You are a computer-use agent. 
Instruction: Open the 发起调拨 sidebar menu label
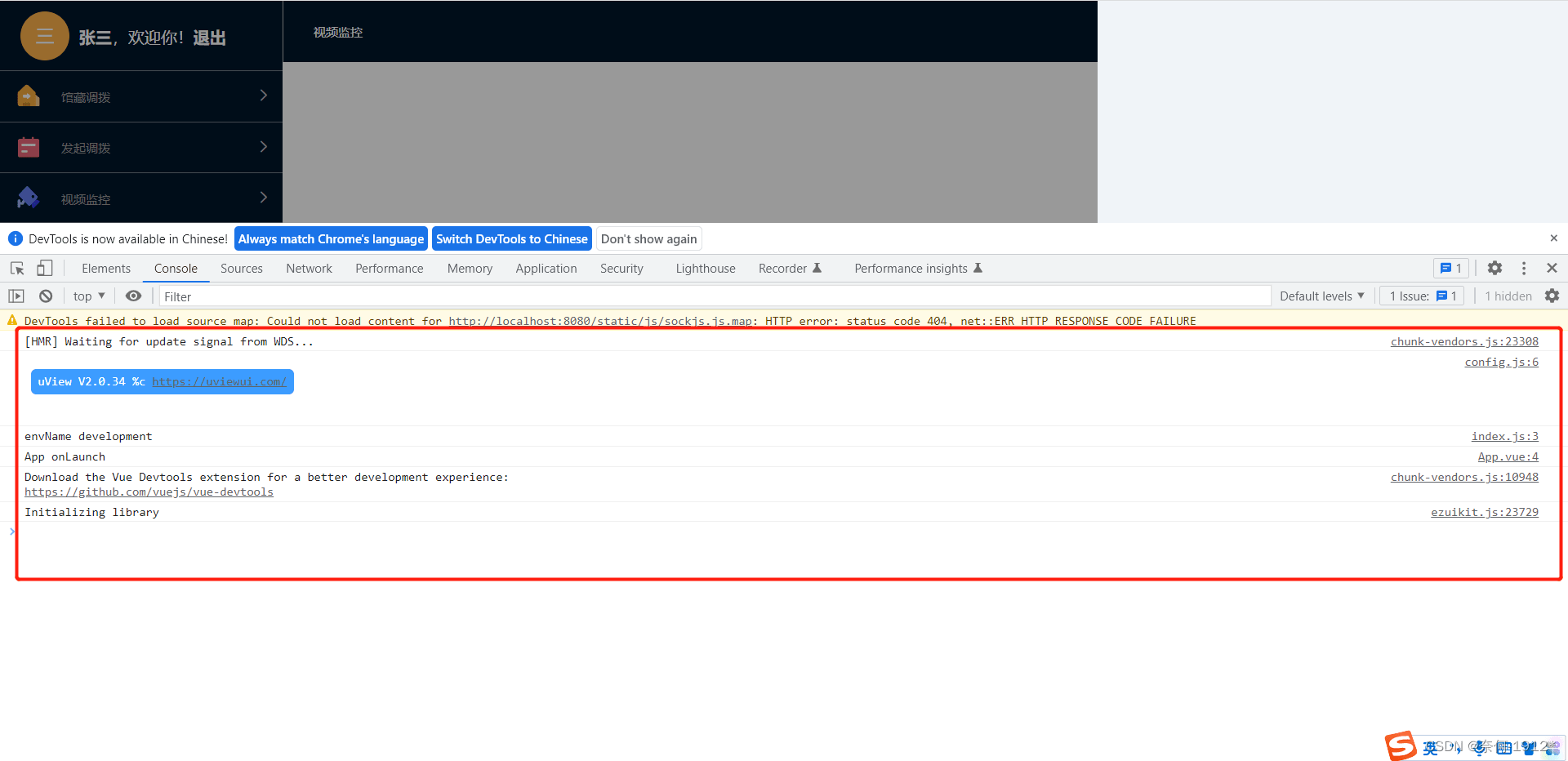[86, 148]
